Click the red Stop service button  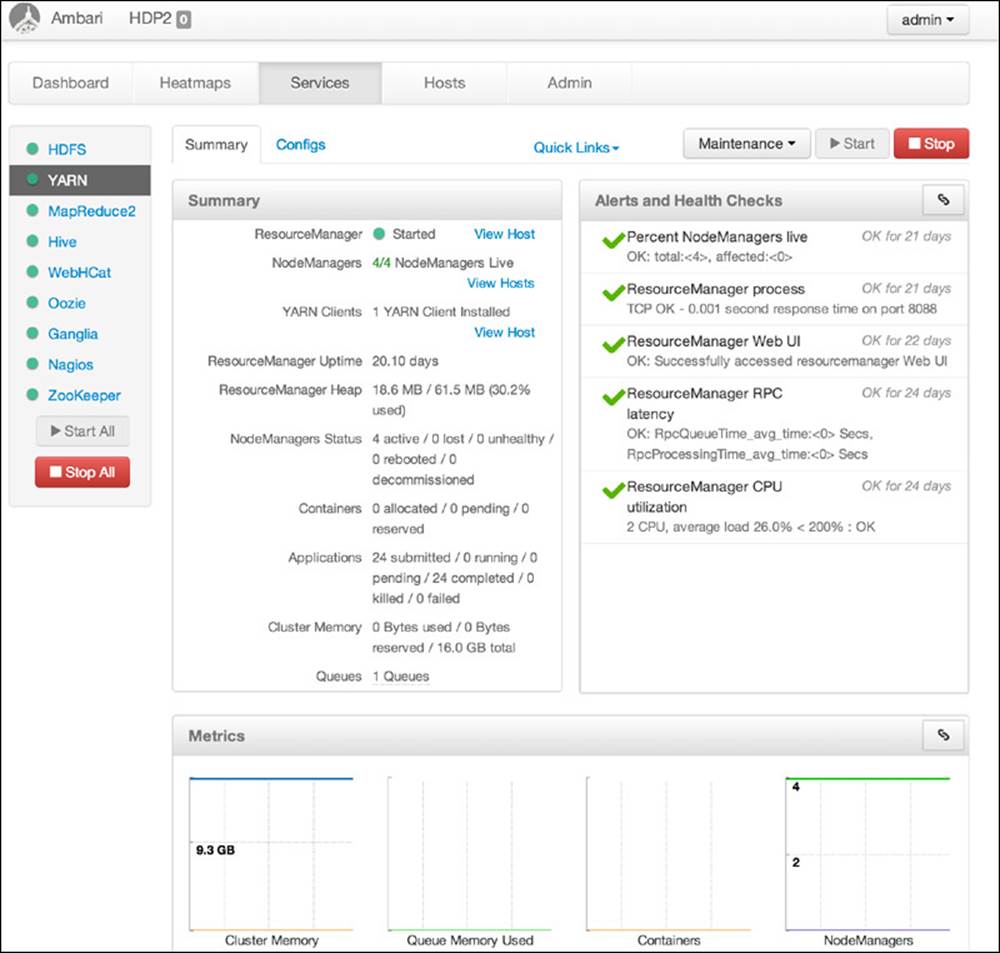pyautogui.click(x=931, y=144)
